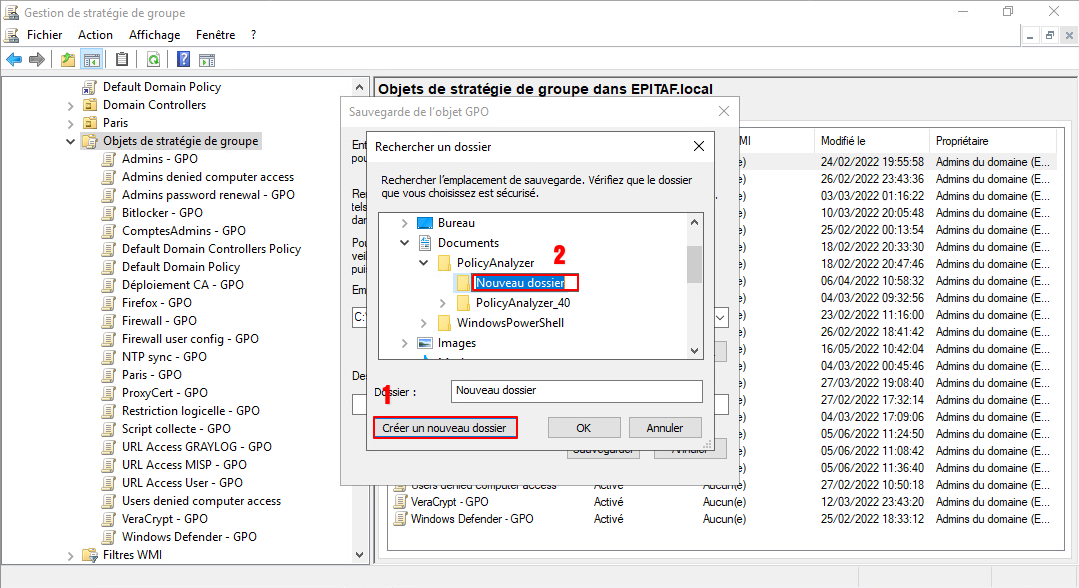
Task: Click the Dossier name text field
Action: point(577,391)
